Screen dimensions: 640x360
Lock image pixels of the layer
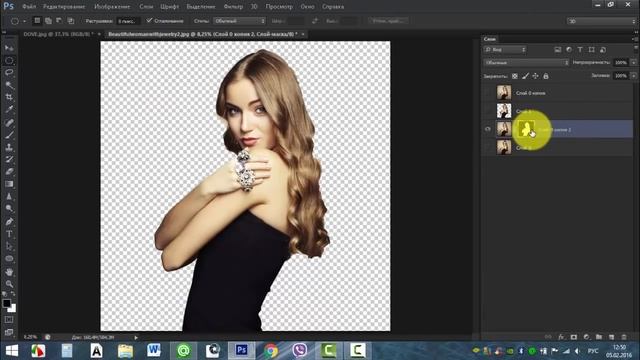525,76
